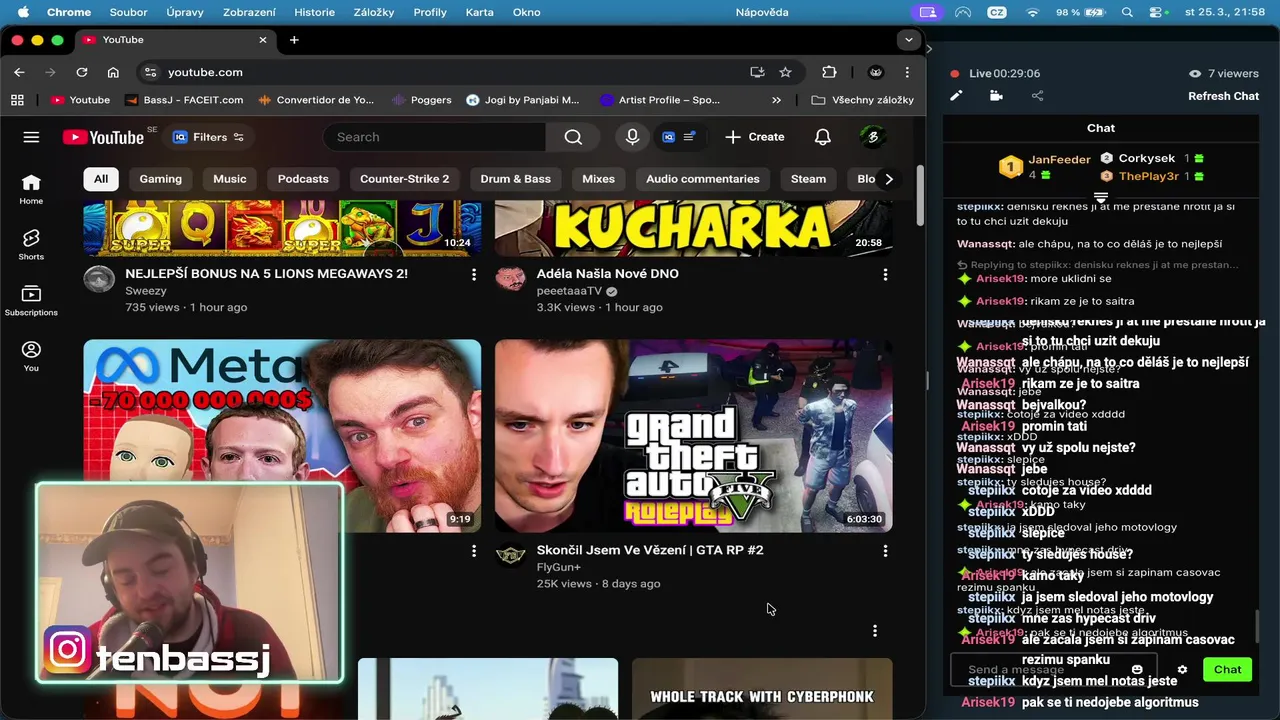The image size is (1280, 720).
Task: Install app icon in address bar
Action: [x=757, y=72]
